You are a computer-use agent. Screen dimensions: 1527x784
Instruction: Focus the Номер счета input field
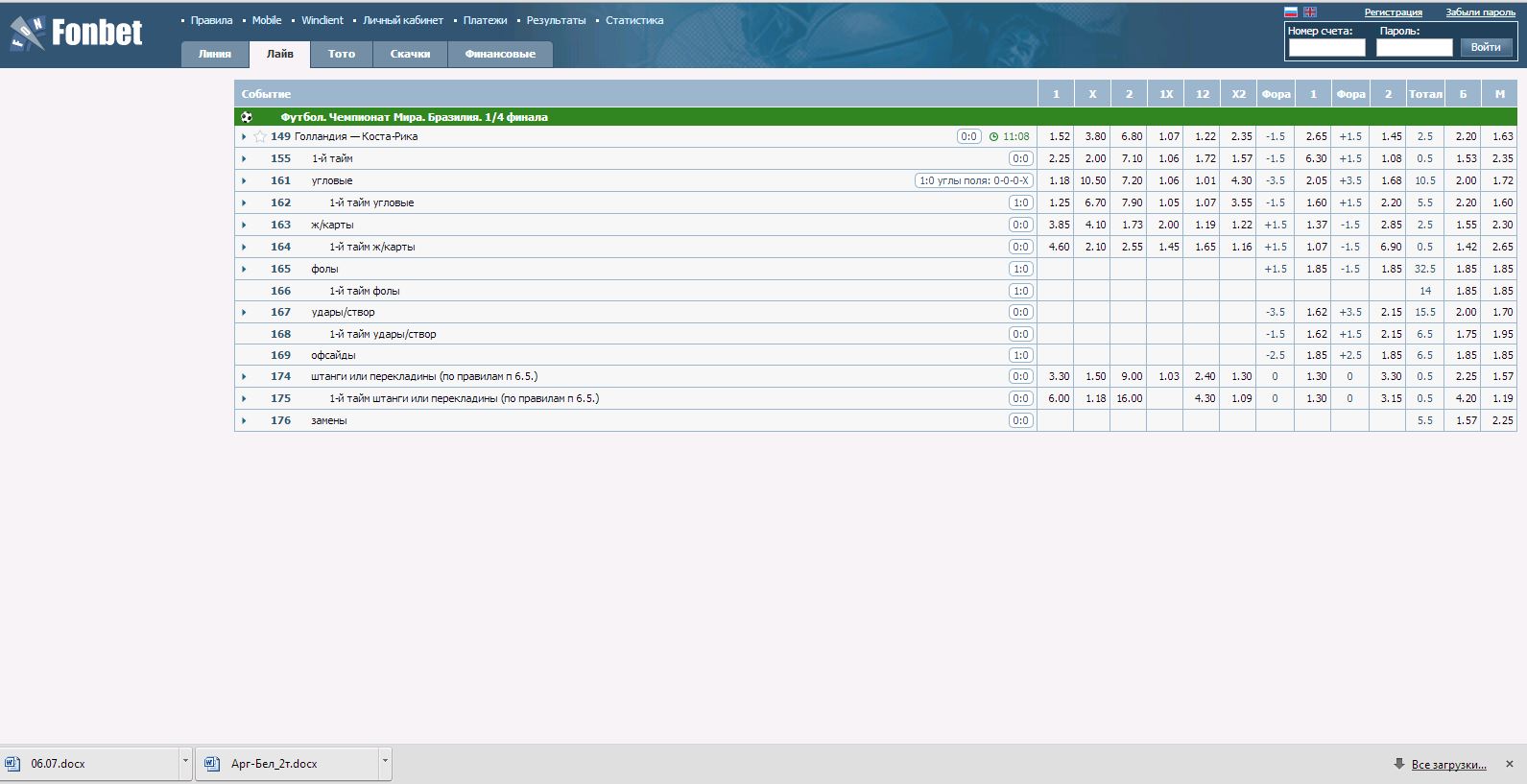1326,47
